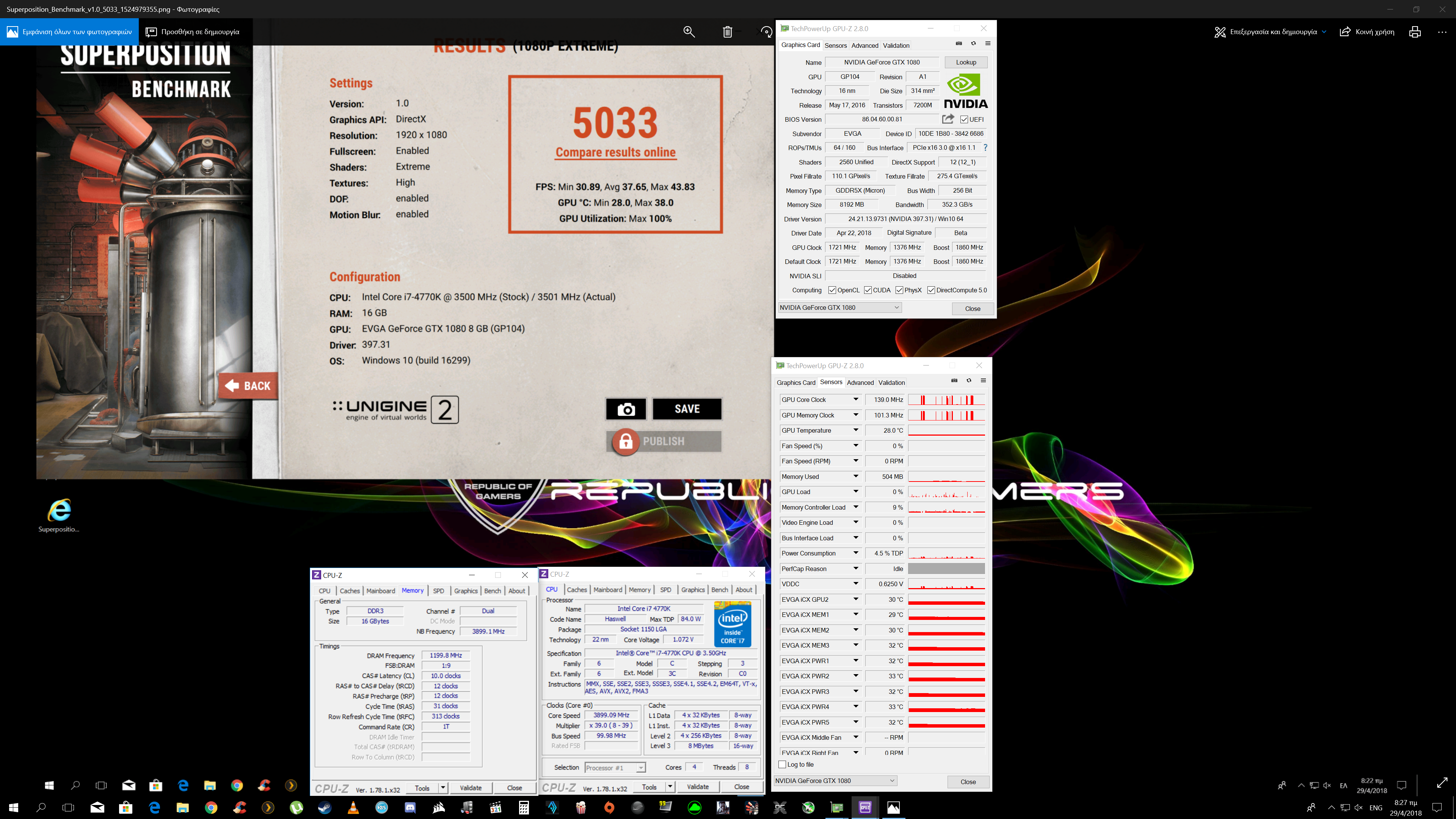Open the GPU Core Clock sensor dropdown
This screenshot has height=819, width=1456.
pyautogui.click(x=856, y=400)
